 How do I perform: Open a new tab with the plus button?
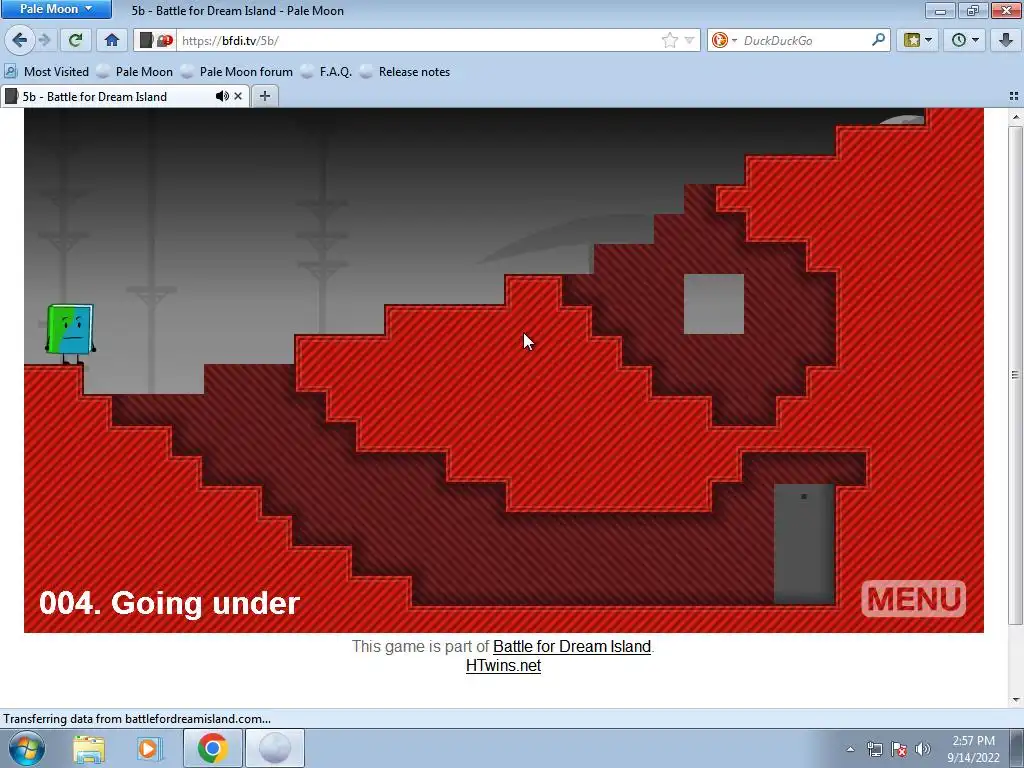[x=264, y=96]
